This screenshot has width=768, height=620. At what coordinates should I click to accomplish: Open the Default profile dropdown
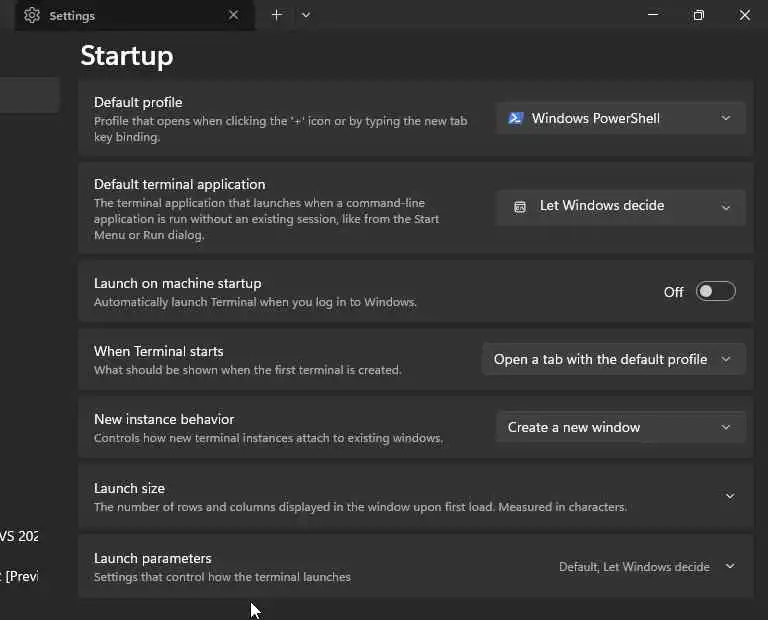620,118
